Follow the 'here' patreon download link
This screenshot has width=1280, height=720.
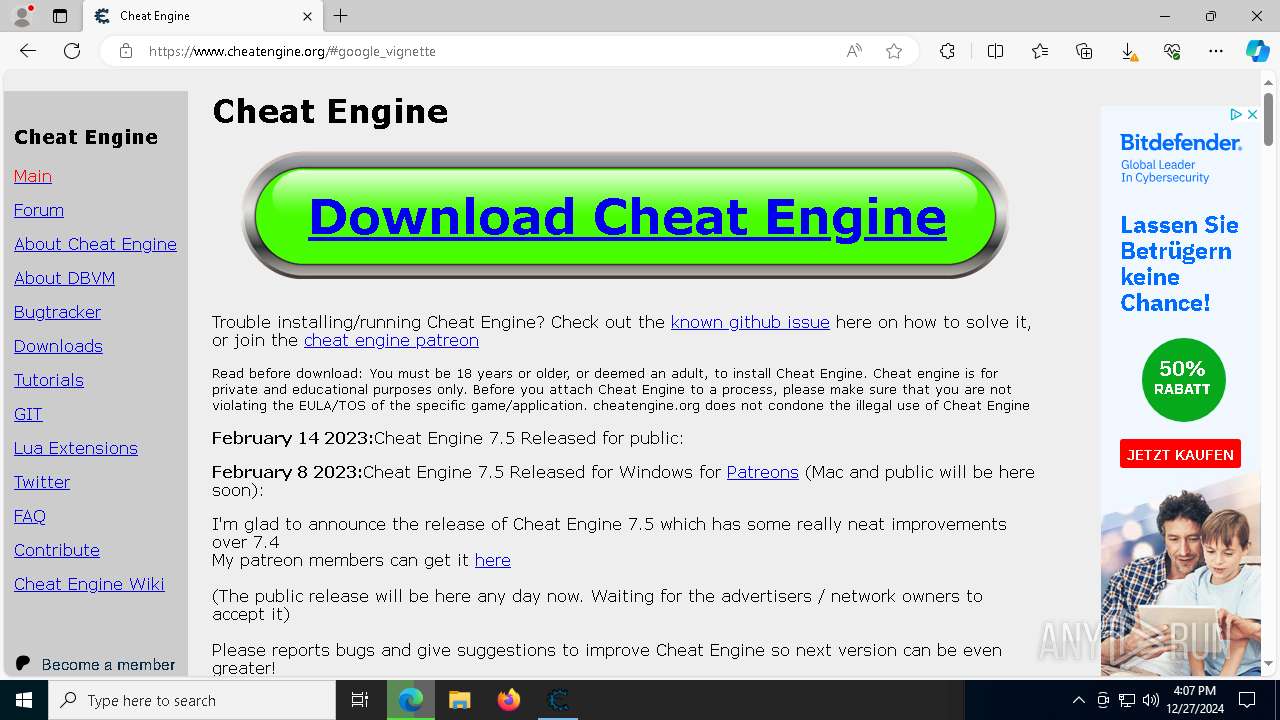pos(492,560)
